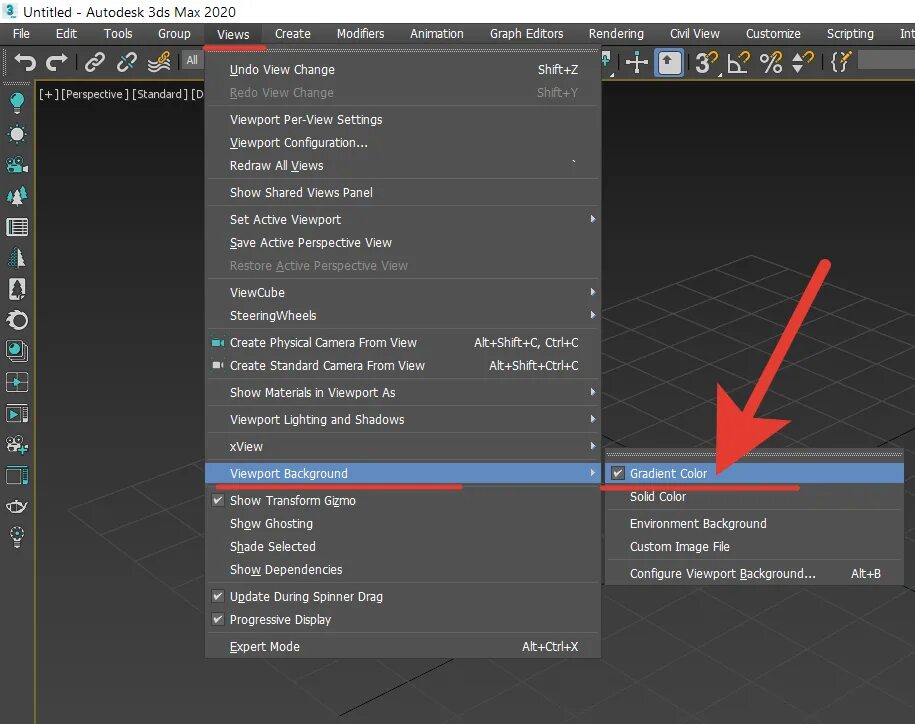This screenshot has width=915, height=724.
Task: Expand Show Materials in Viewport As submenu
Action: click(x=403, y=392)
